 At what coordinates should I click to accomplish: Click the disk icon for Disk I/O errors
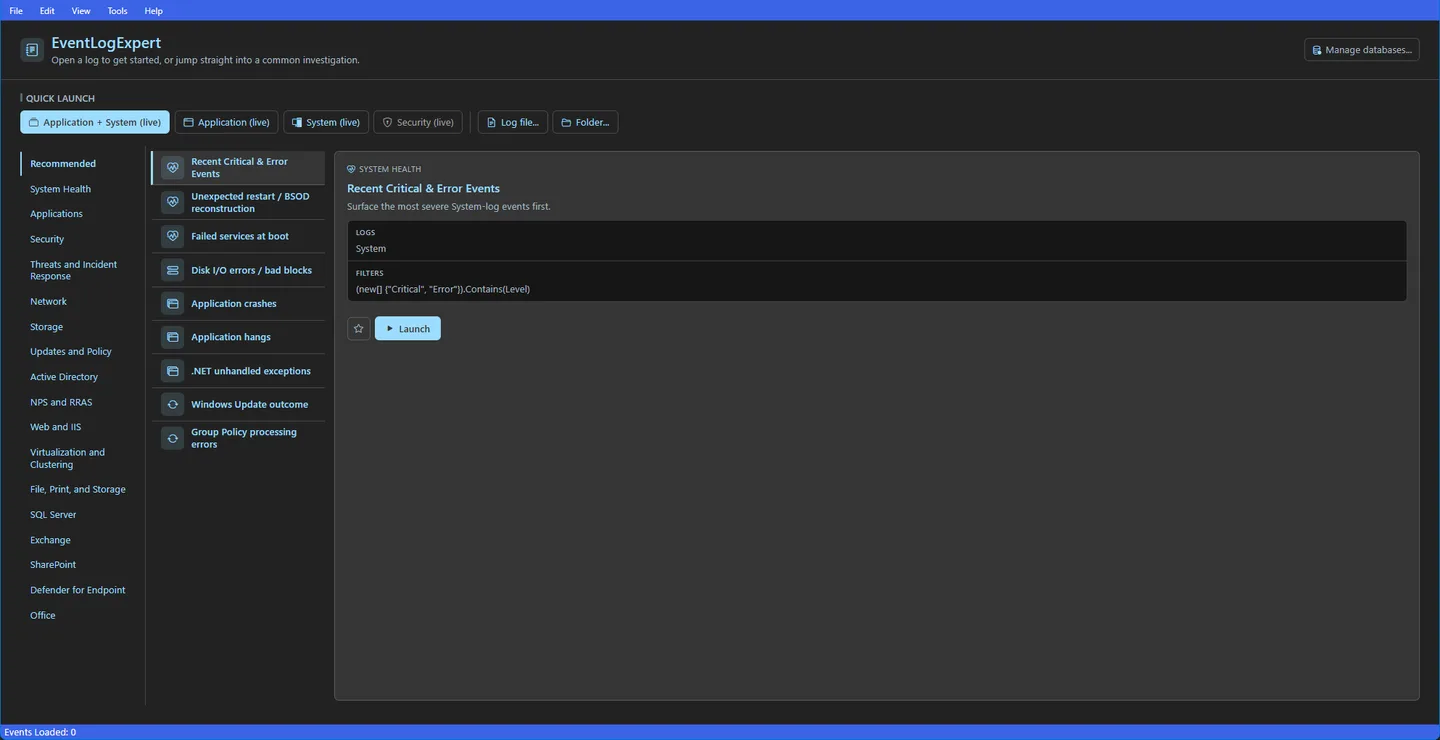[173, 270]
